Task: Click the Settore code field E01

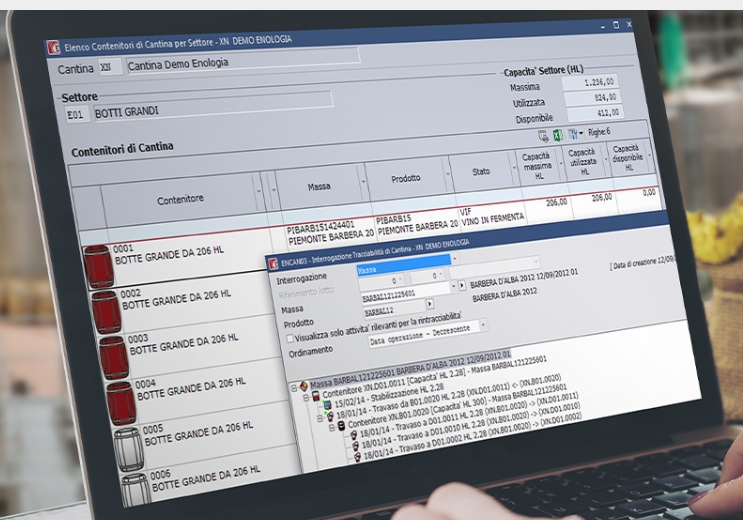Action: tap(77, 114)
